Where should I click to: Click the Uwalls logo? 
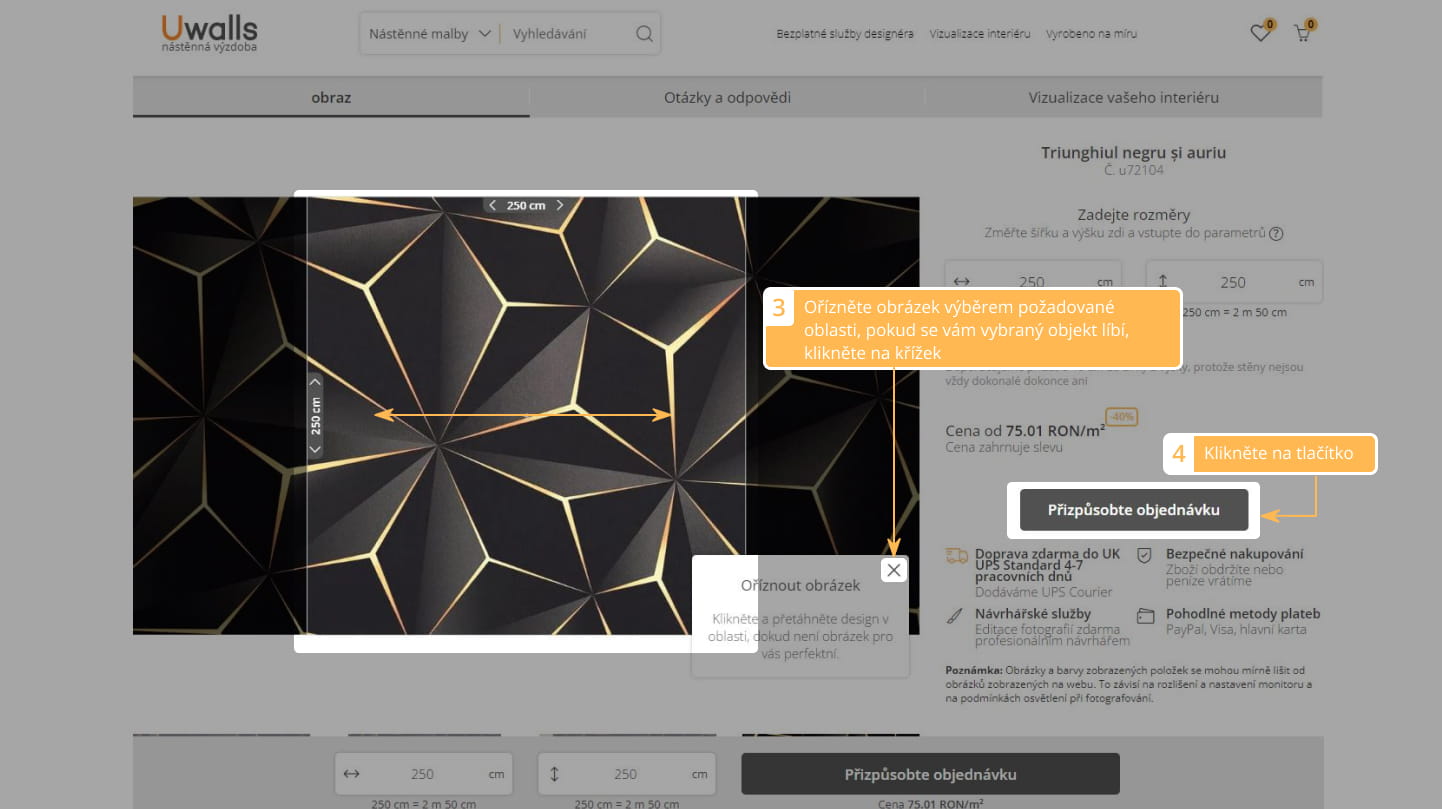tap(209, 32)
